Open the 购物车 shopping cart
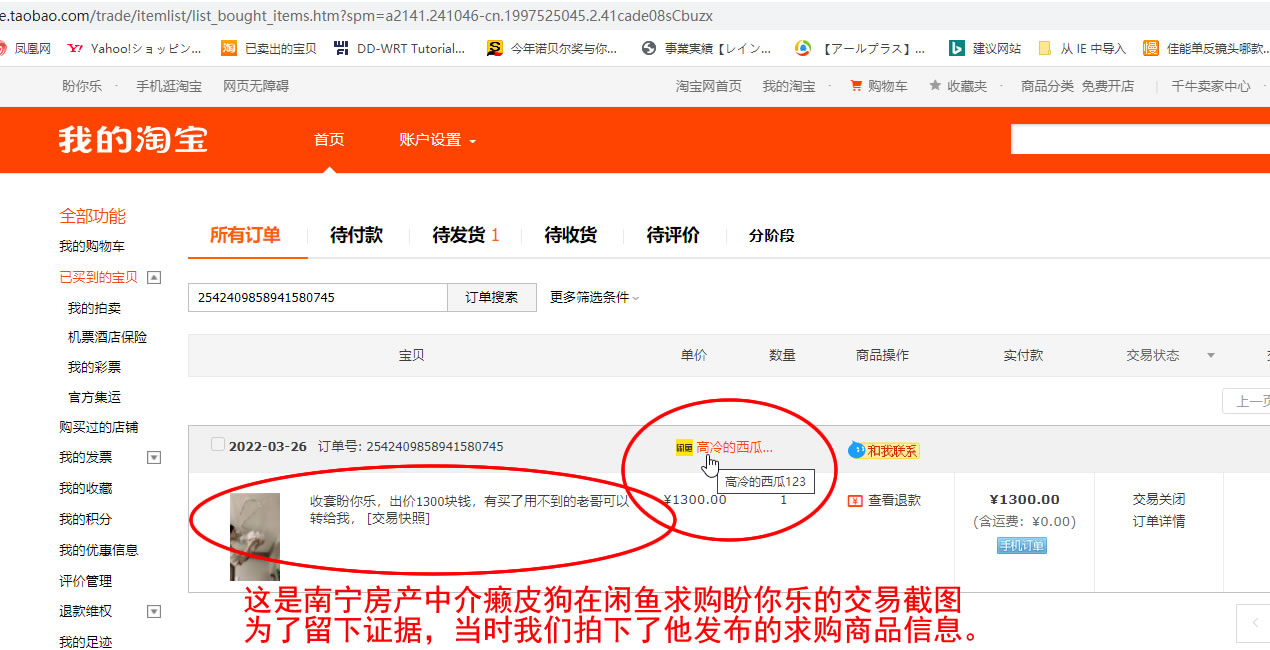 879,86
